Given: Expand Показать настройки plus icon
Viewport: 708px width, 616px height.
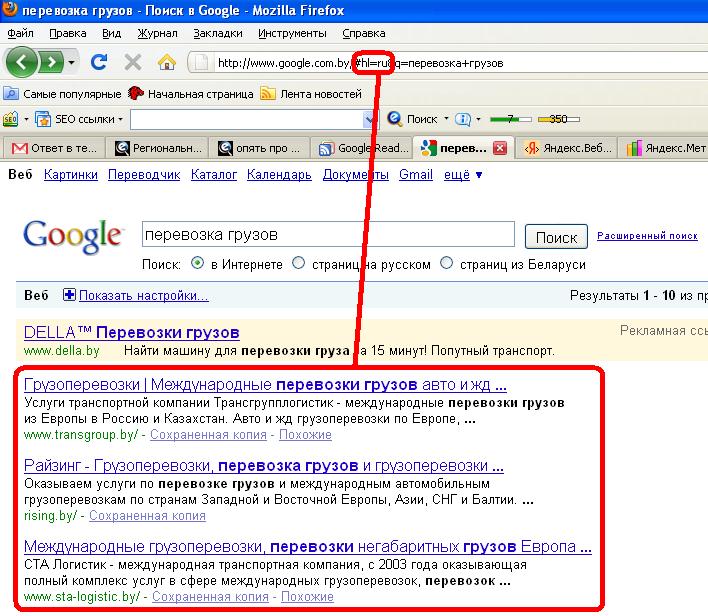Looking at the screenshot, I should 69,295.
